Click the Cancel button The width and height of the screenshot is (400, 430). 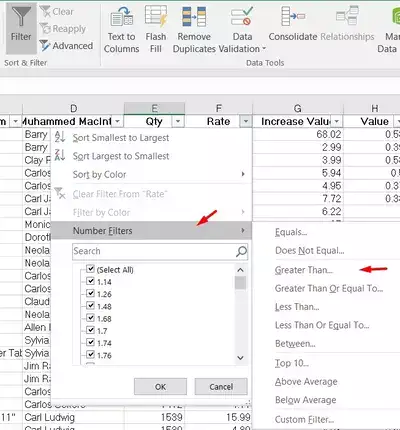221,387
